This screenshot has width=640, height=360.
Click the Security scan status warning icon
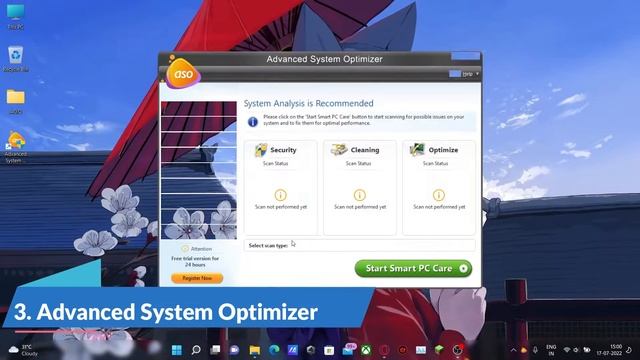pyautogui.click(x=280, y=195)
